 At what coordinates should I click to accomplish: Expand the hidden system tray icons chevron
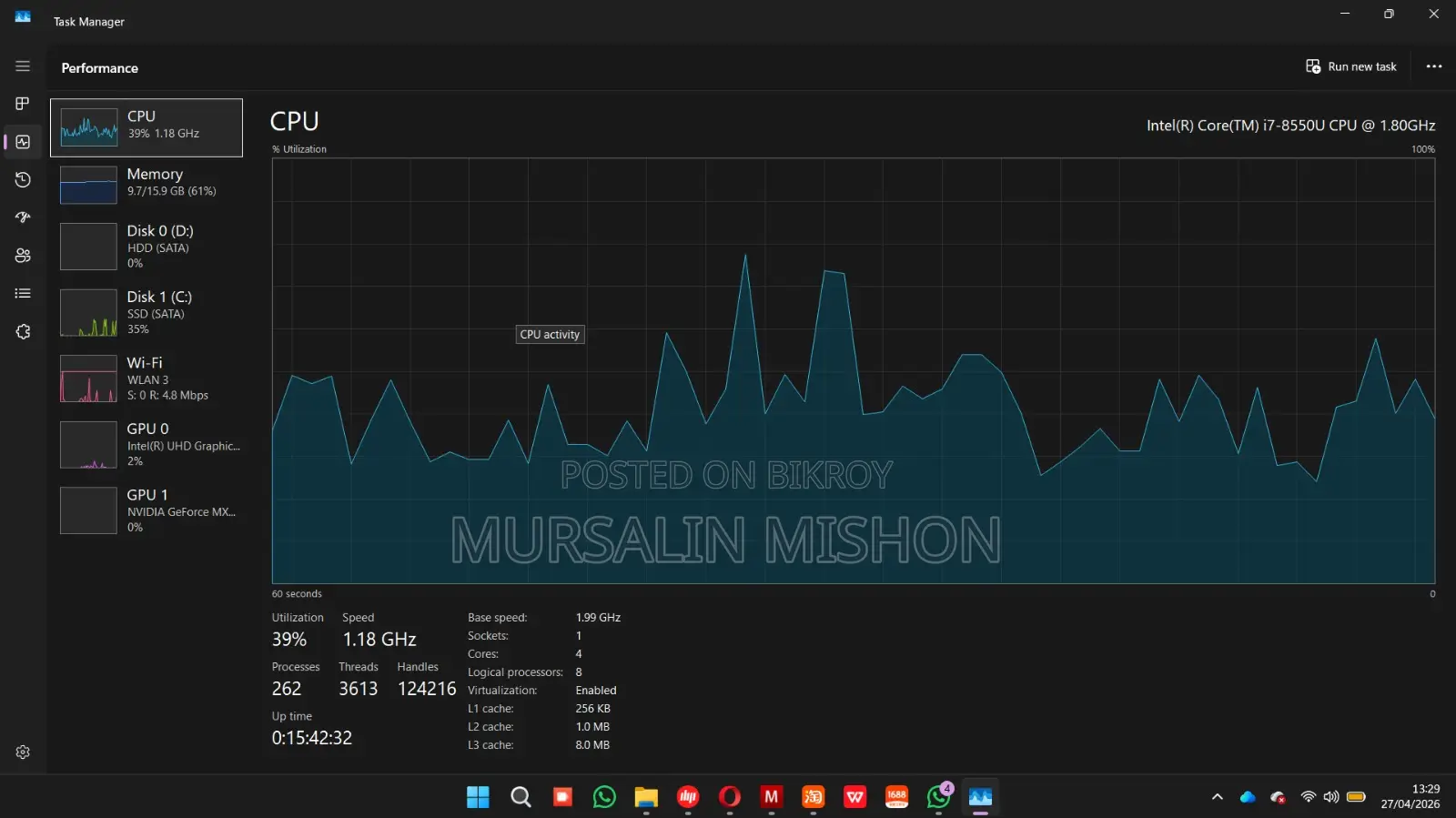(1218, 797)
